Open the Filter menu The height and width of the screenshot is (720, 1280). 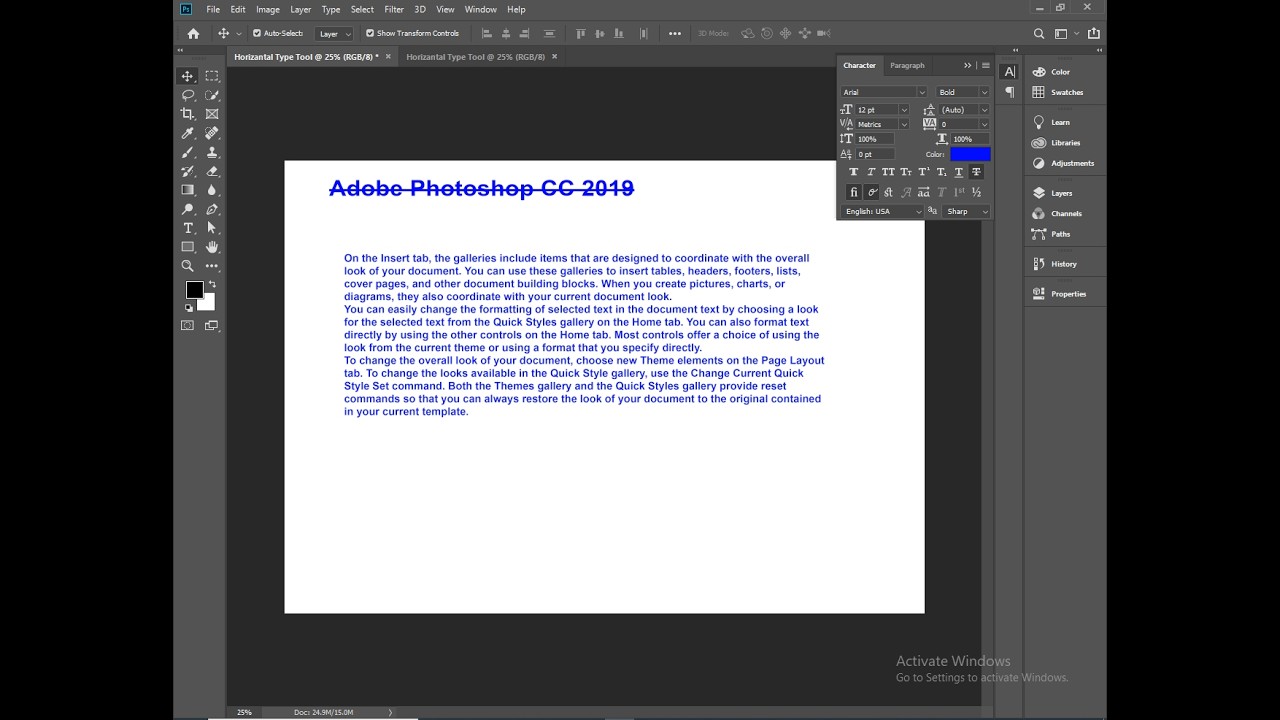coord(394,9)
